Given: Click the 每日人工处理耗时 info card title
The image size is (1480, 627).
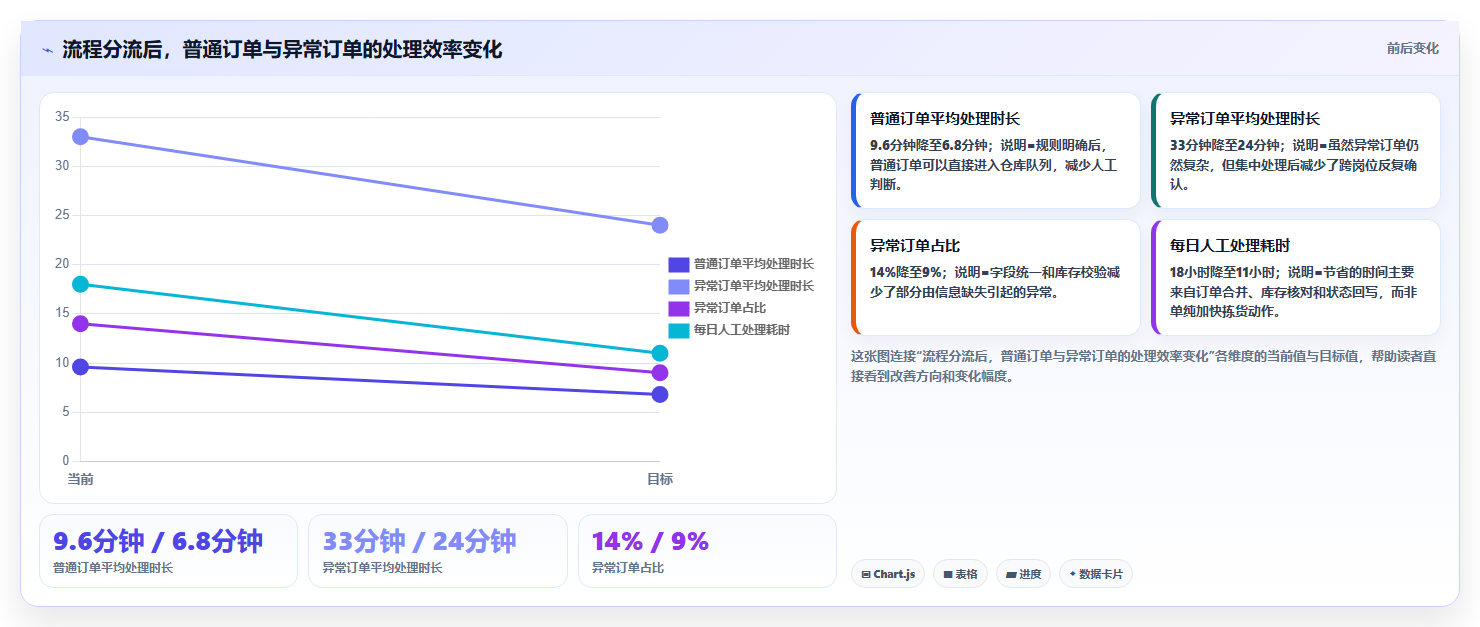Looking at the screenshot, I should (x=1230, y=246).
